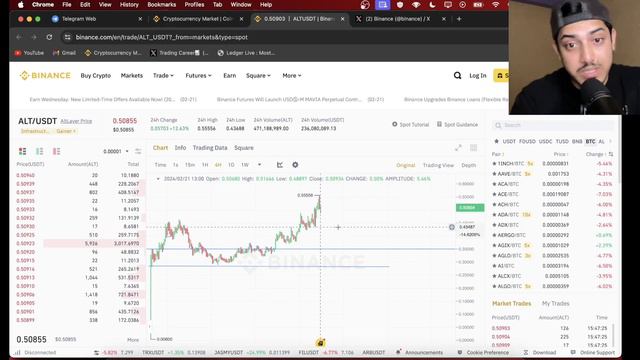Image resolution: width=640 pixels, height=360 pixels.
Task: Show sell orders only view icon
Action: (x=56, y=151)
